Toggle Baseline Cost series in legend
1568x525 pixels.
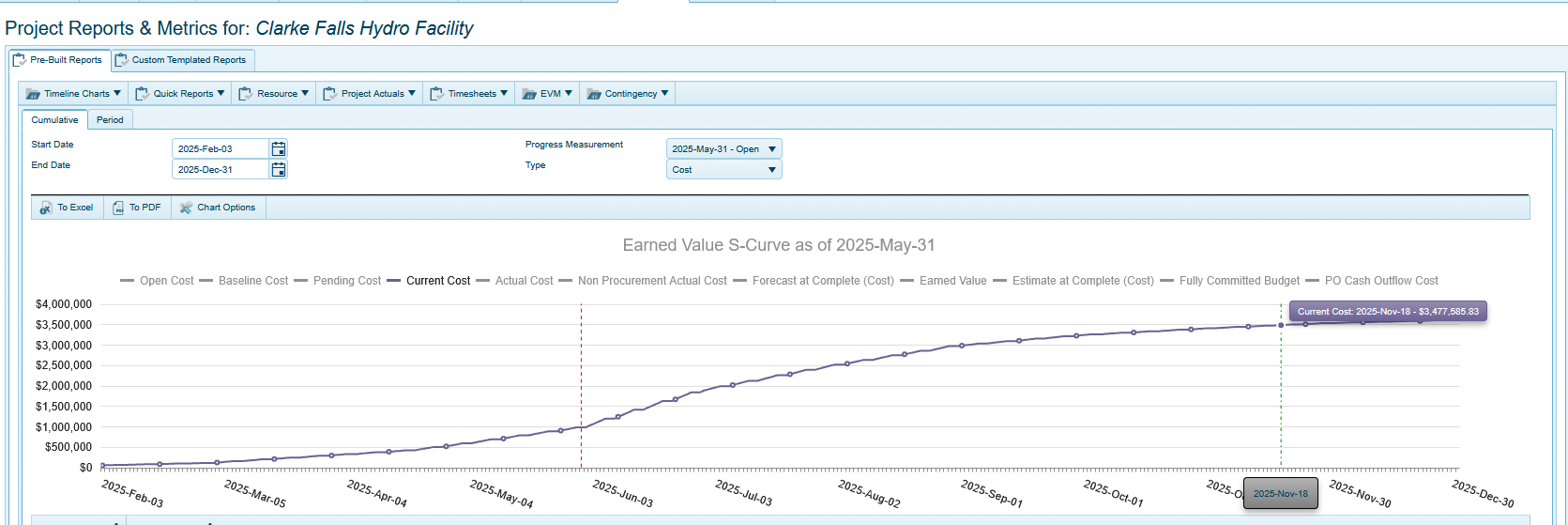click(244, 281)
